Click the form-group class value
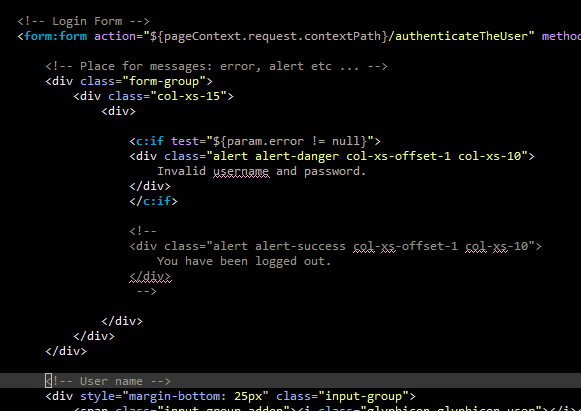The height and width of the screenshot is (411, 581). [x=167, y=81]
